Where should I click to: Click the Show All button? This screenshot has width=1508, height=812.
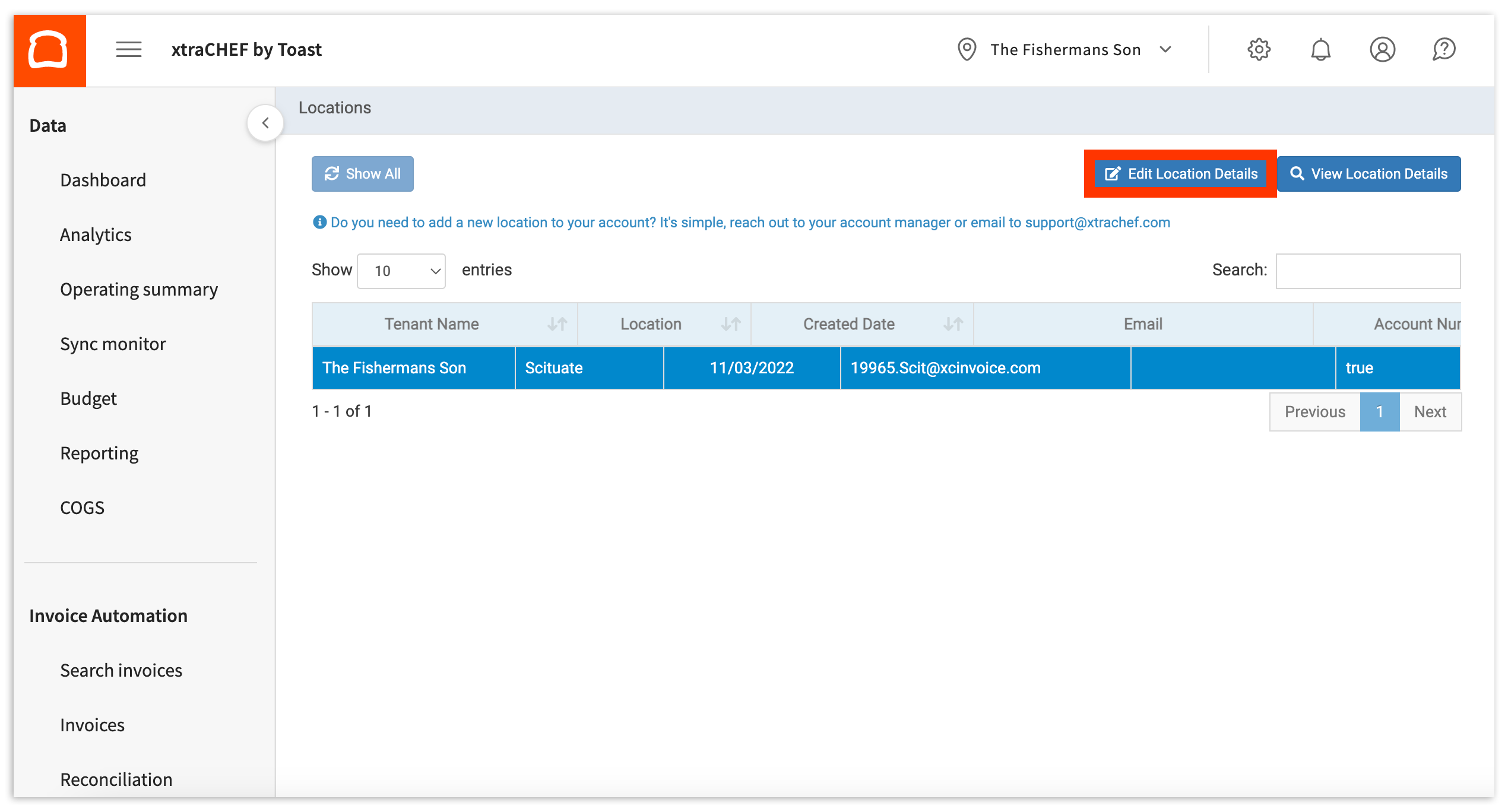click(363, 173)
